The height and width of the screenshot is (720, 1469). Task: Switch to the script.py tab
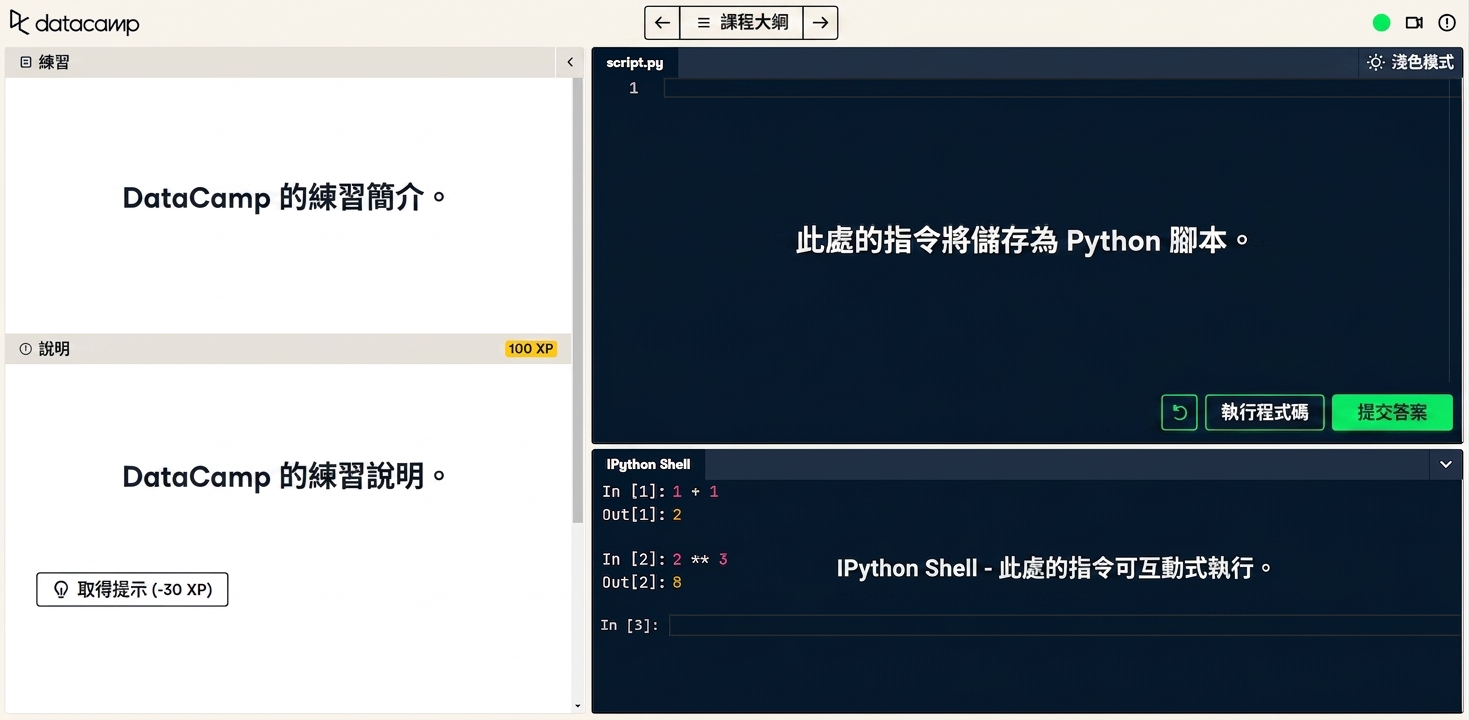point(635,62)
